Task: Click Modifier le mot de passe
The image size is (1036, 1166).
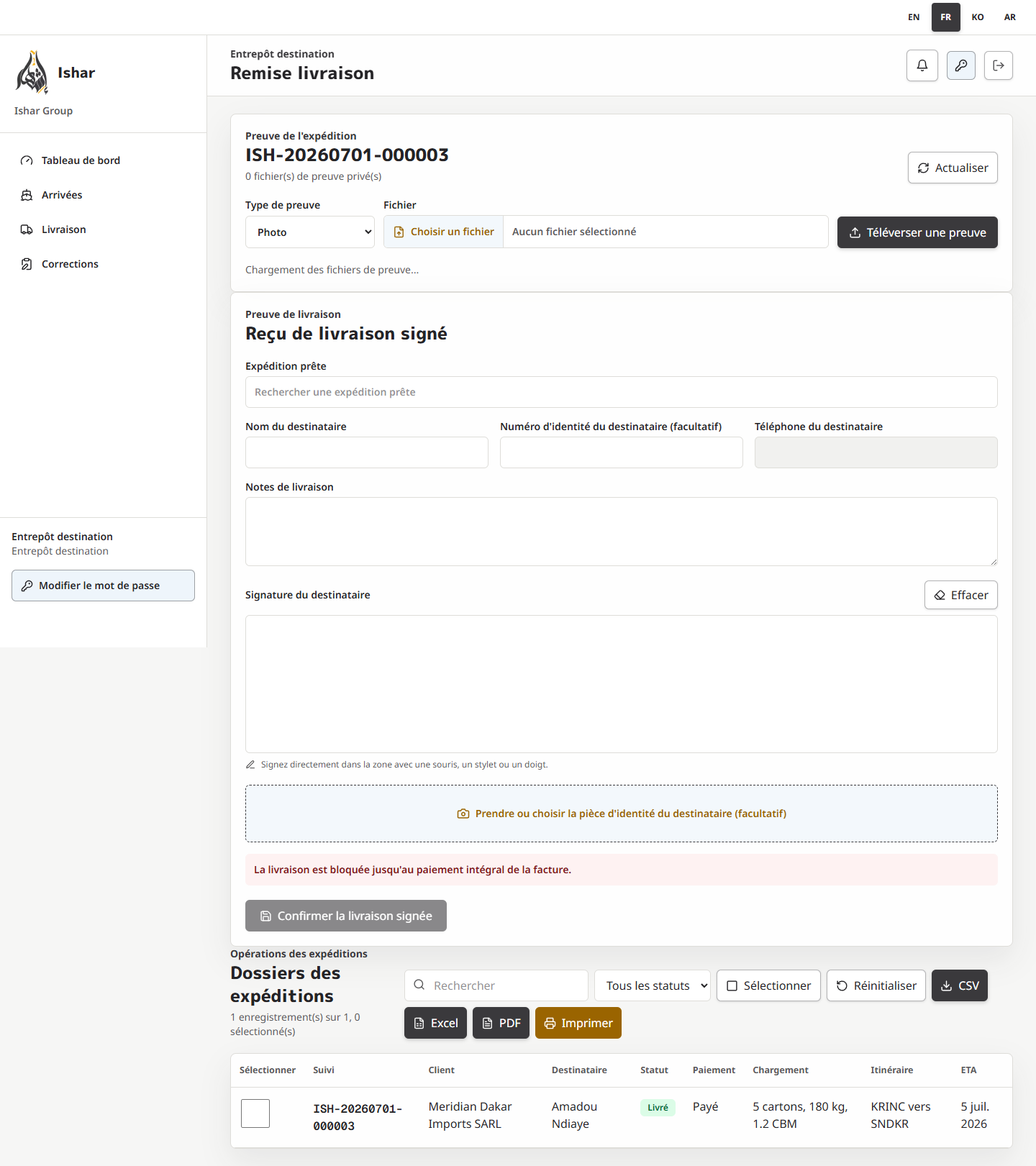Action: coord(103,586)
